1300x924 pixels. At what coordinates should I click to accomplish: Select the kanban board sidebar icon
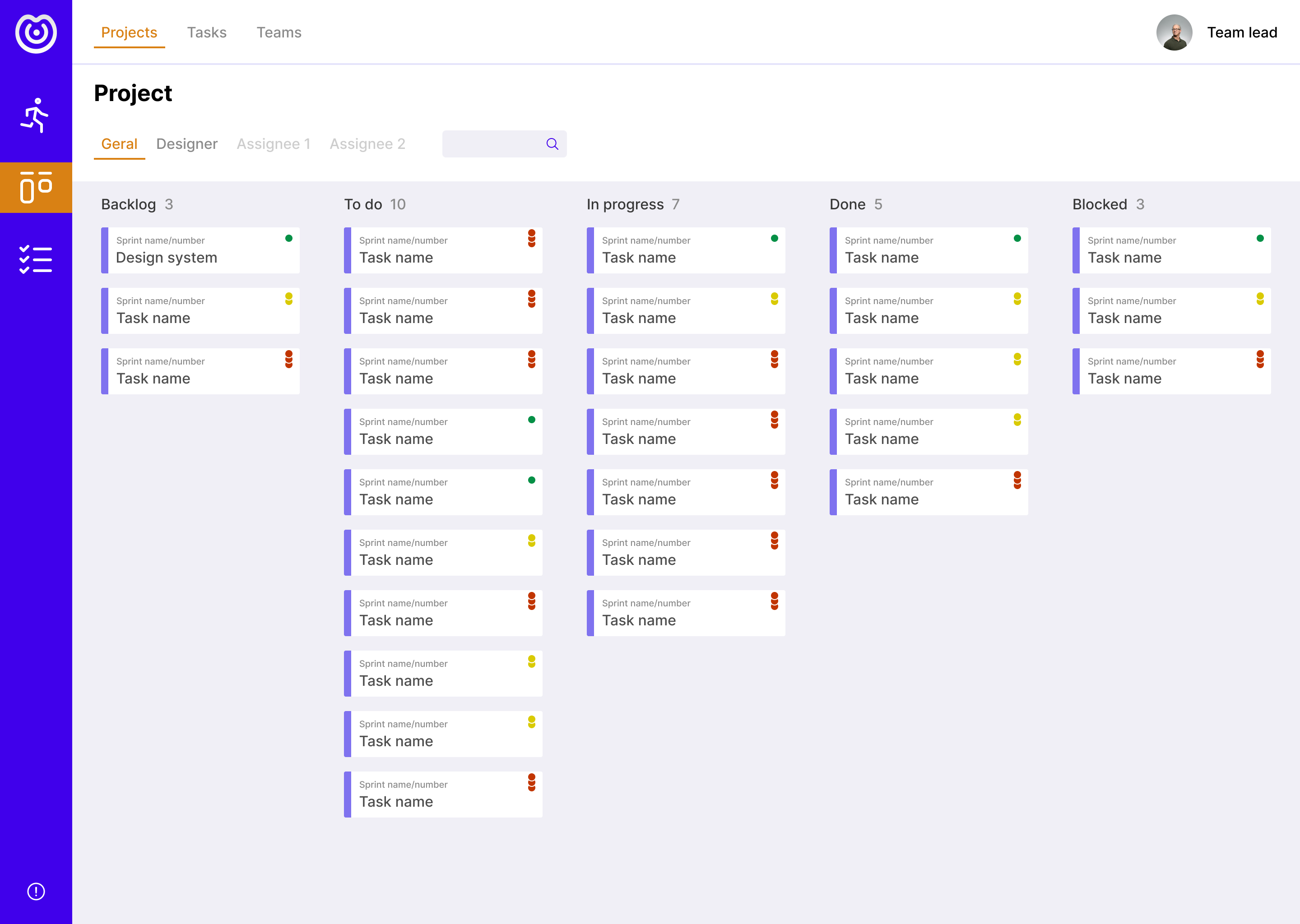[x=36, y=187]
